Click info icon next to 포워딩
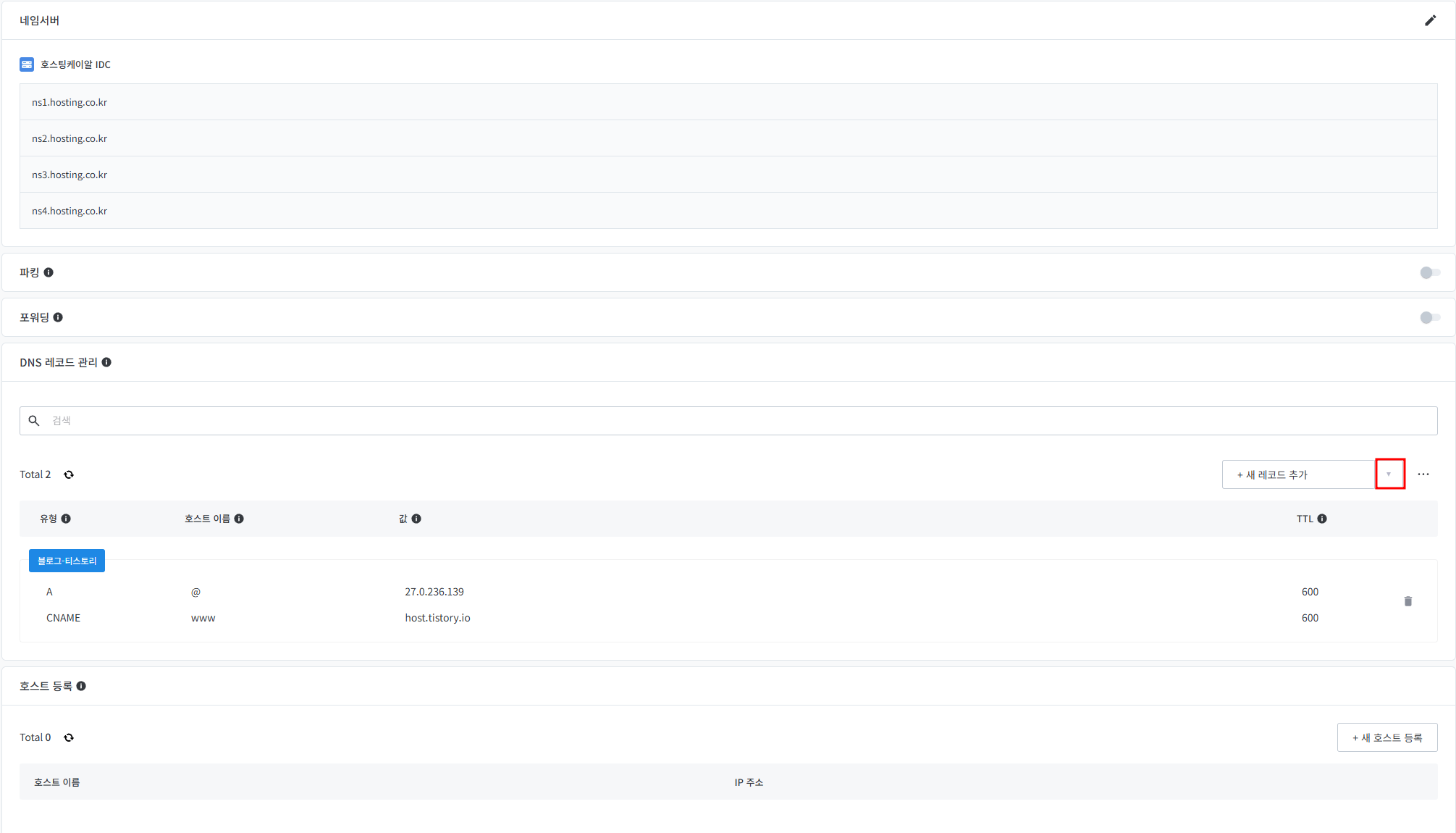This screenshot has height=833, width=1456. click(x=58, y=317)
